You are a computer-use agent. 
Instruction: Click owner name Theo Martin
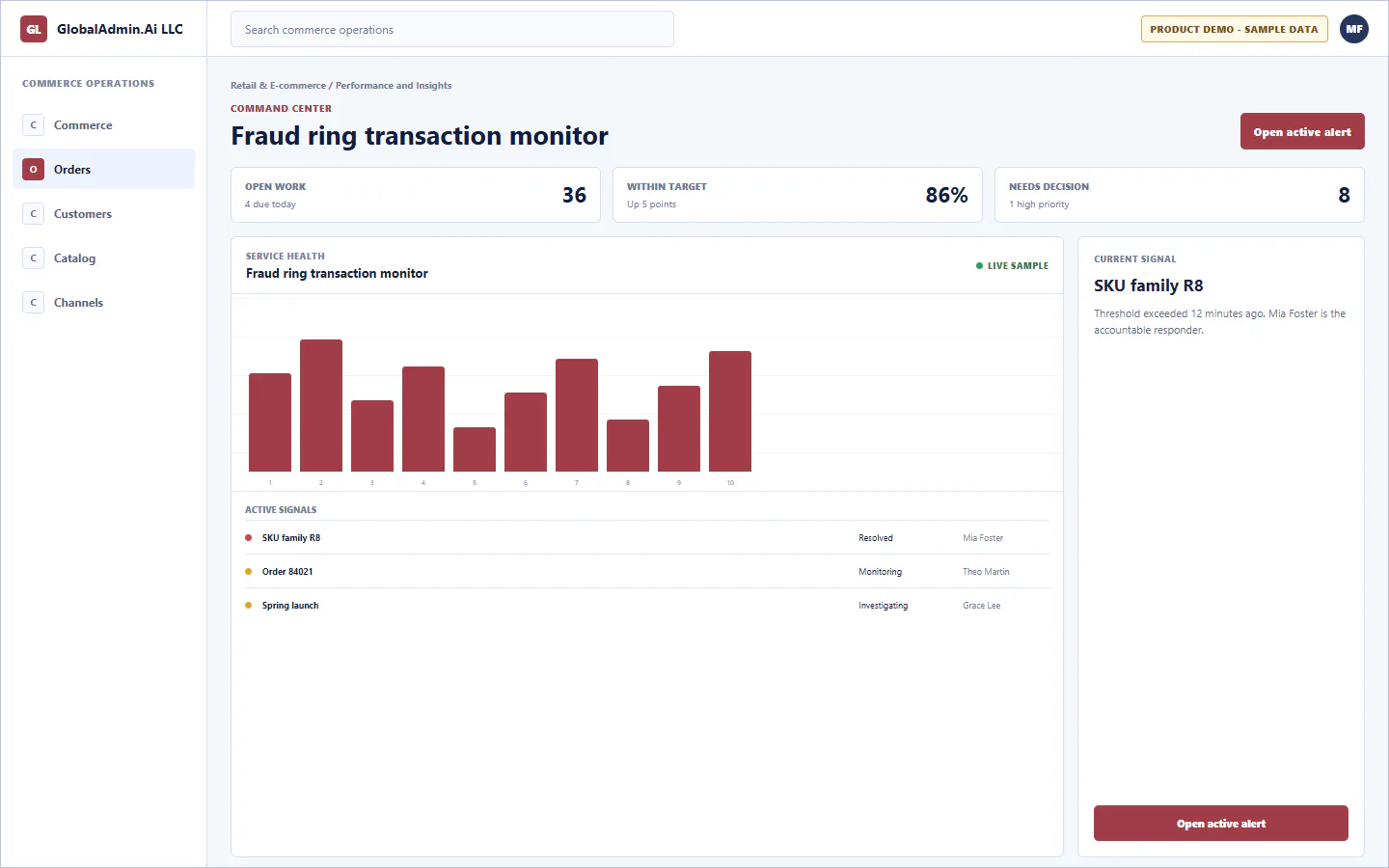click(x=986, y=572)
